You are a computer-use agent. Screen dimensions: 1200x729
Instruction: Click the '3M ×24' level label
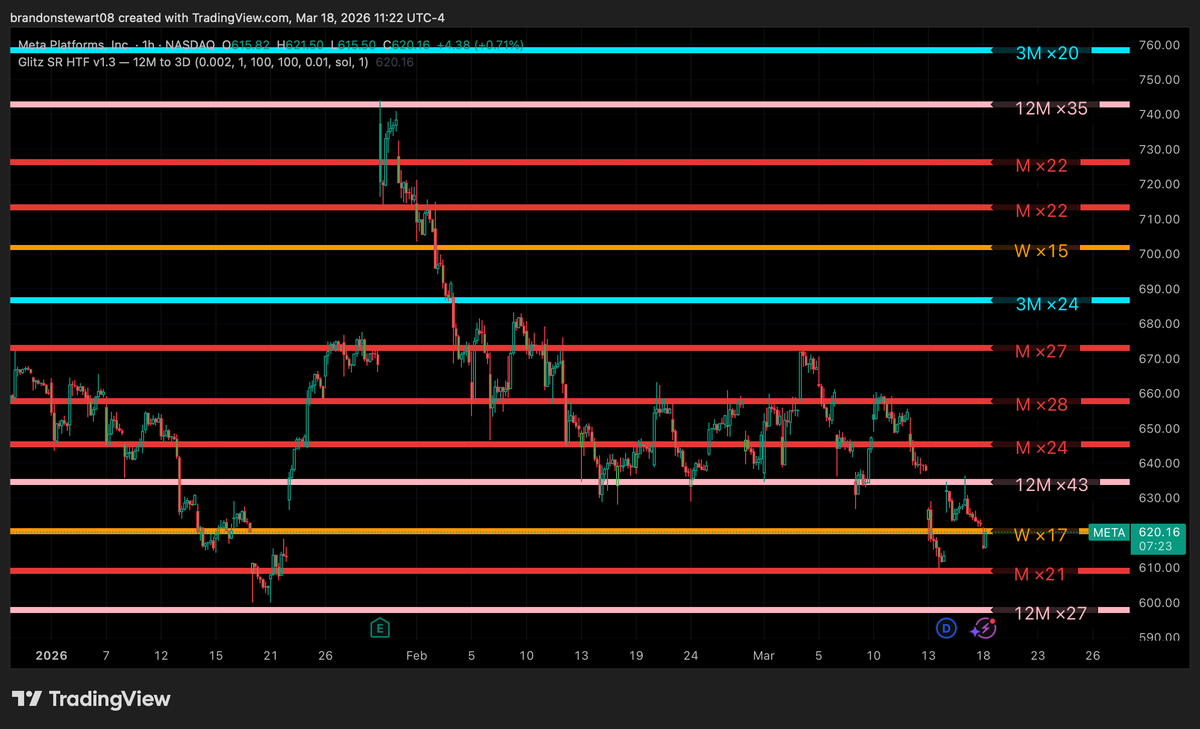point(1047,304)
